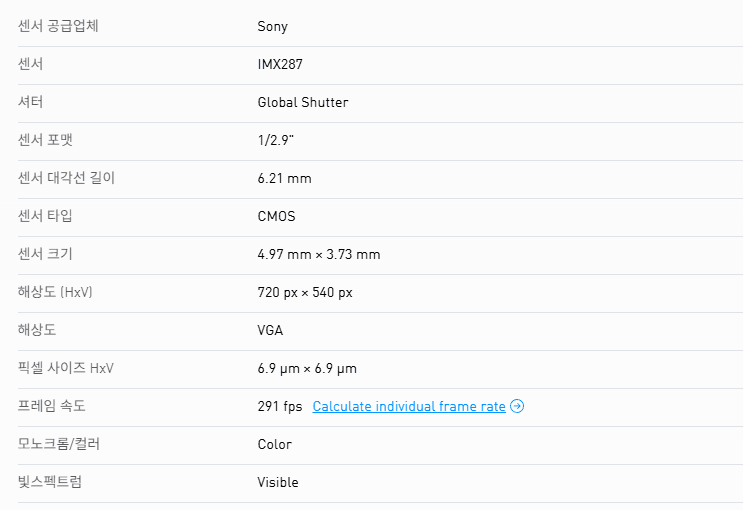The image size is (743, 510).
Task: Select the 프레임 속도 row label
Action: (x=52, y=406)
